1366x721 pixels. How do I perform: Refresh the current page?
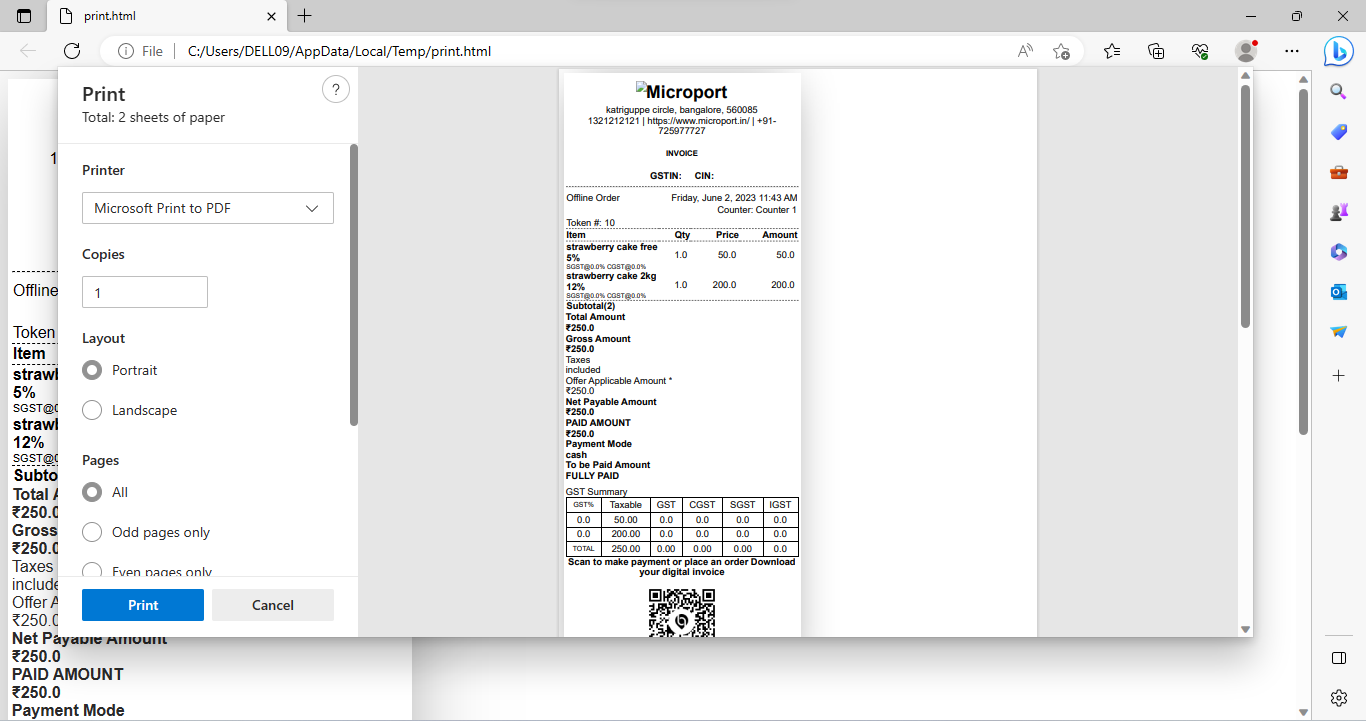click(72, 51)
